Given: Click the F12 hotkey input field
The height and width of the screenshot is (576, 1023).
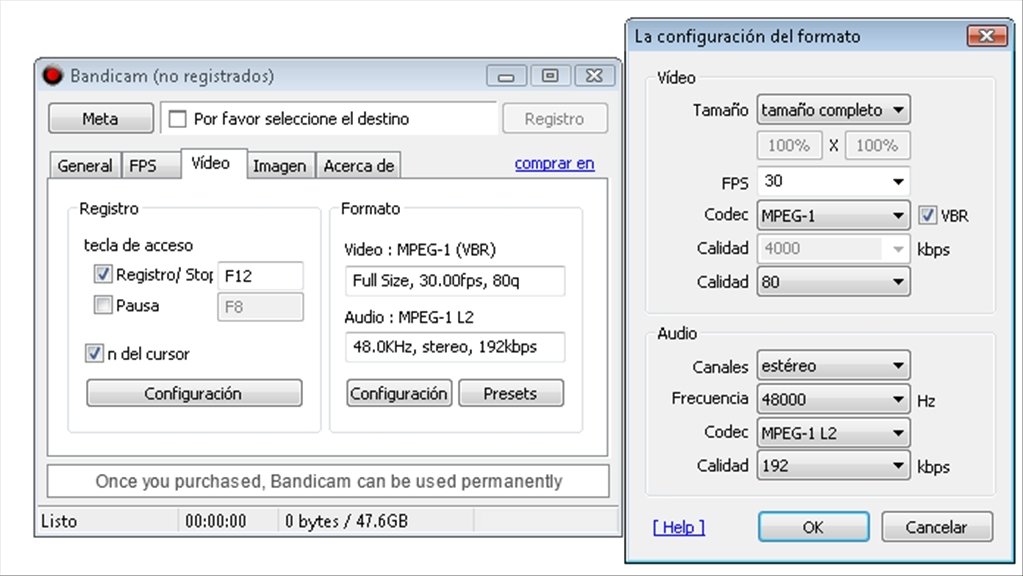Looking at the screenshot, I should (x=260, y=275).
